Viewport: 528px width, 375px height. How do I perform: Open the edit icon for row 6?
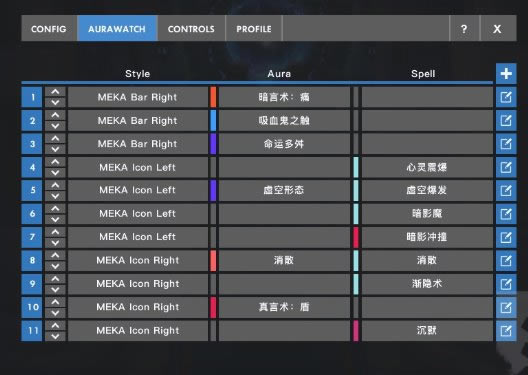point(506,214)
